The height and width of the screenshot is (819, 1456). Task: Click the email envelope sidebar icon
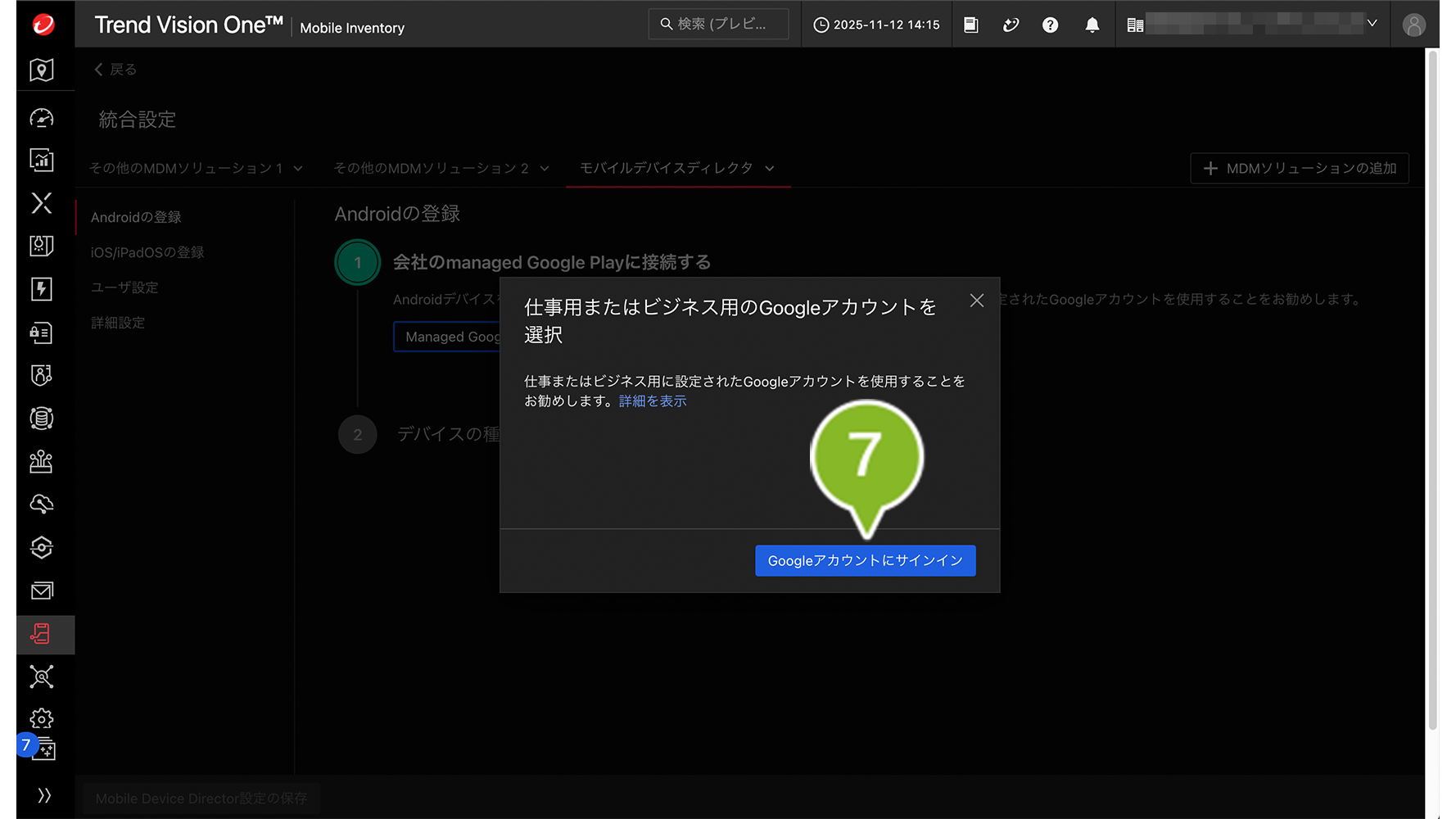(42, 590)
